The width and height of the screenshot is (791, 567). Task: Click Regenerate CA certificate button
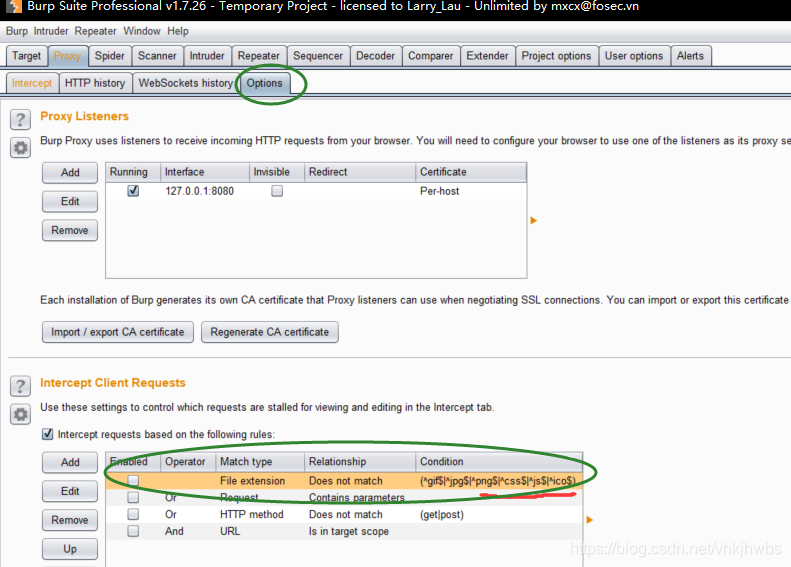tap(269, 332)
